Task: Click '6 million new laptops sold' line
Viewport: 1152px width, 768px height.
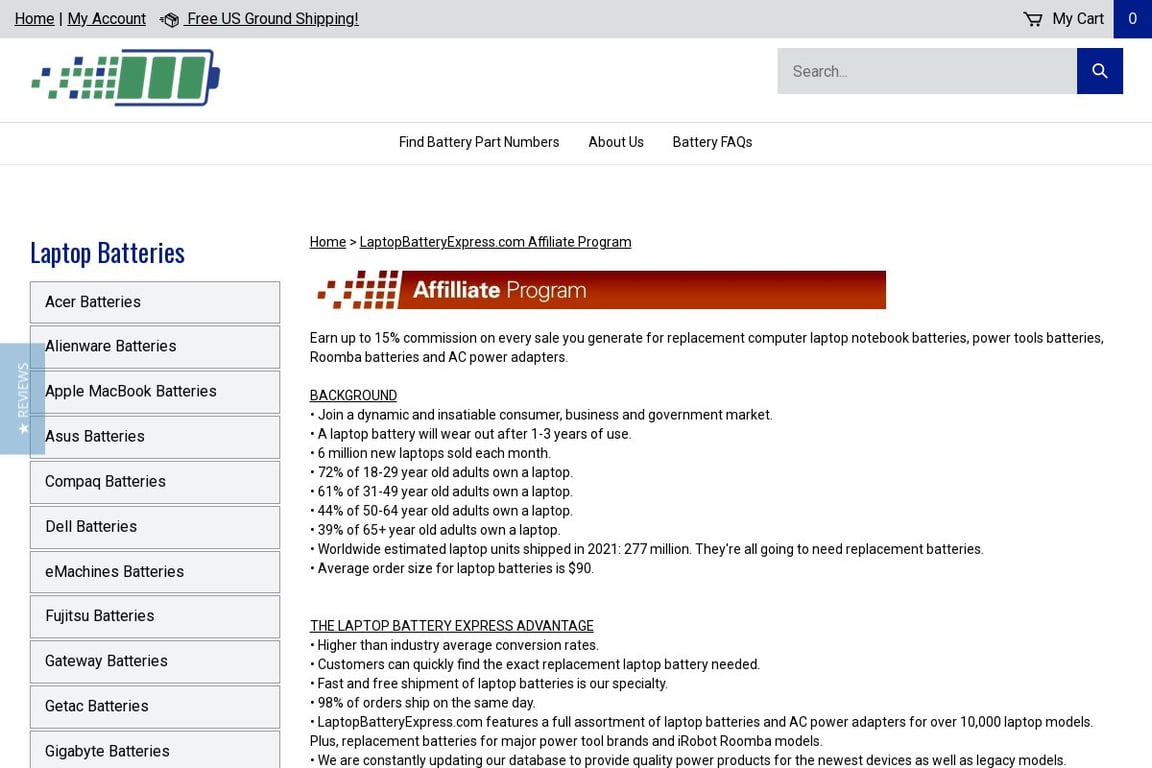Action: click(x=431, y=453)
